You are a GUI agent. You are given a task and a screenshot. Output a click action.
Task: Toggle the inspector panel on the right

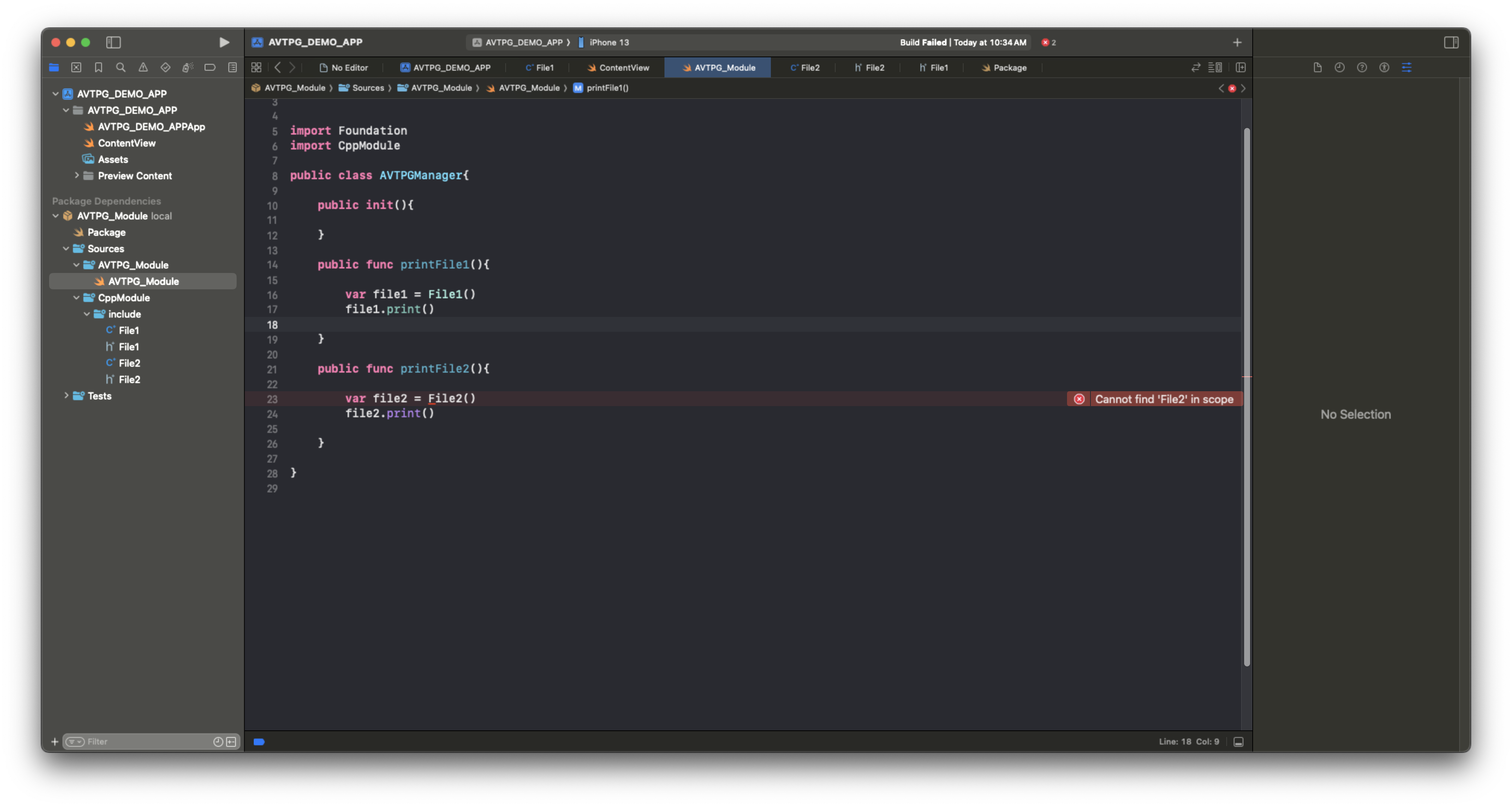coord(1451,42)
